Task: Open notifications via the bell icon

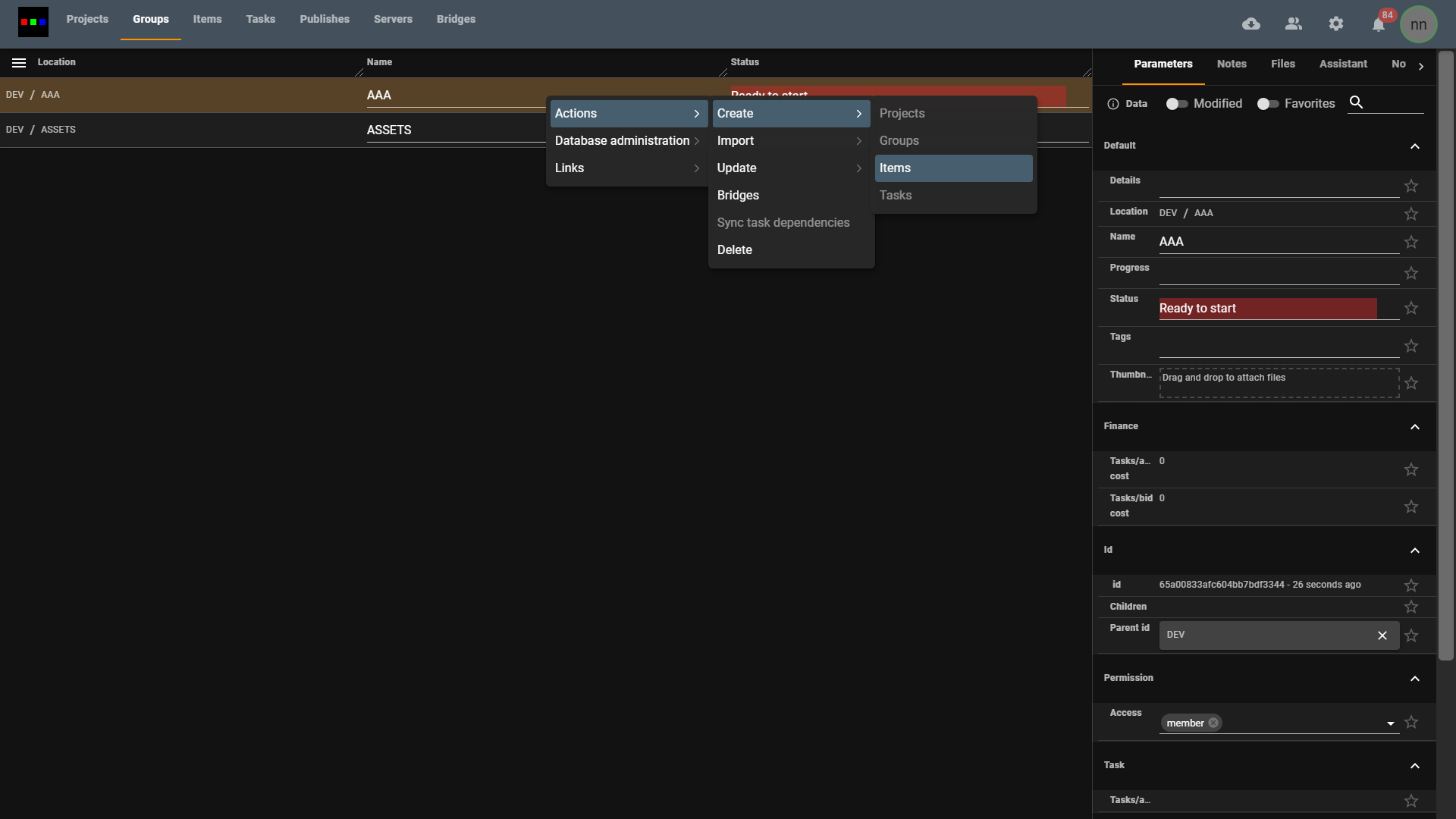Action: point(1378,24)
